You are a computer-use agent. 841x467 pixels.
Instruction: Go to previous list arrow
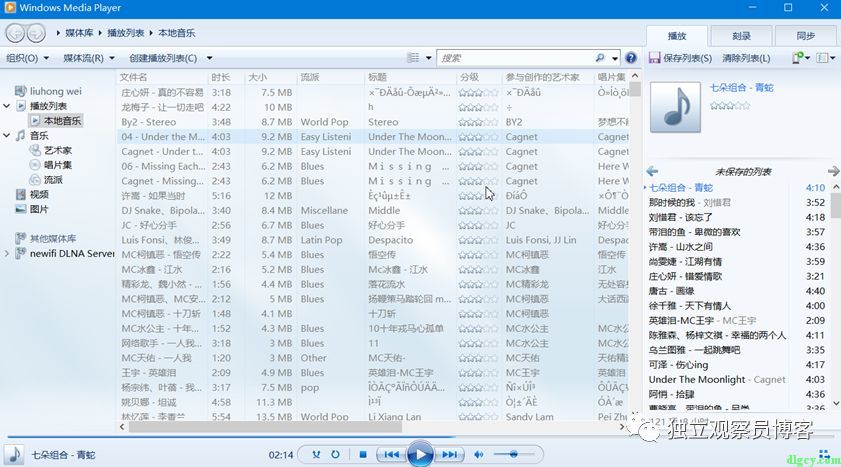pyautogui.click(x=652, y=172)
